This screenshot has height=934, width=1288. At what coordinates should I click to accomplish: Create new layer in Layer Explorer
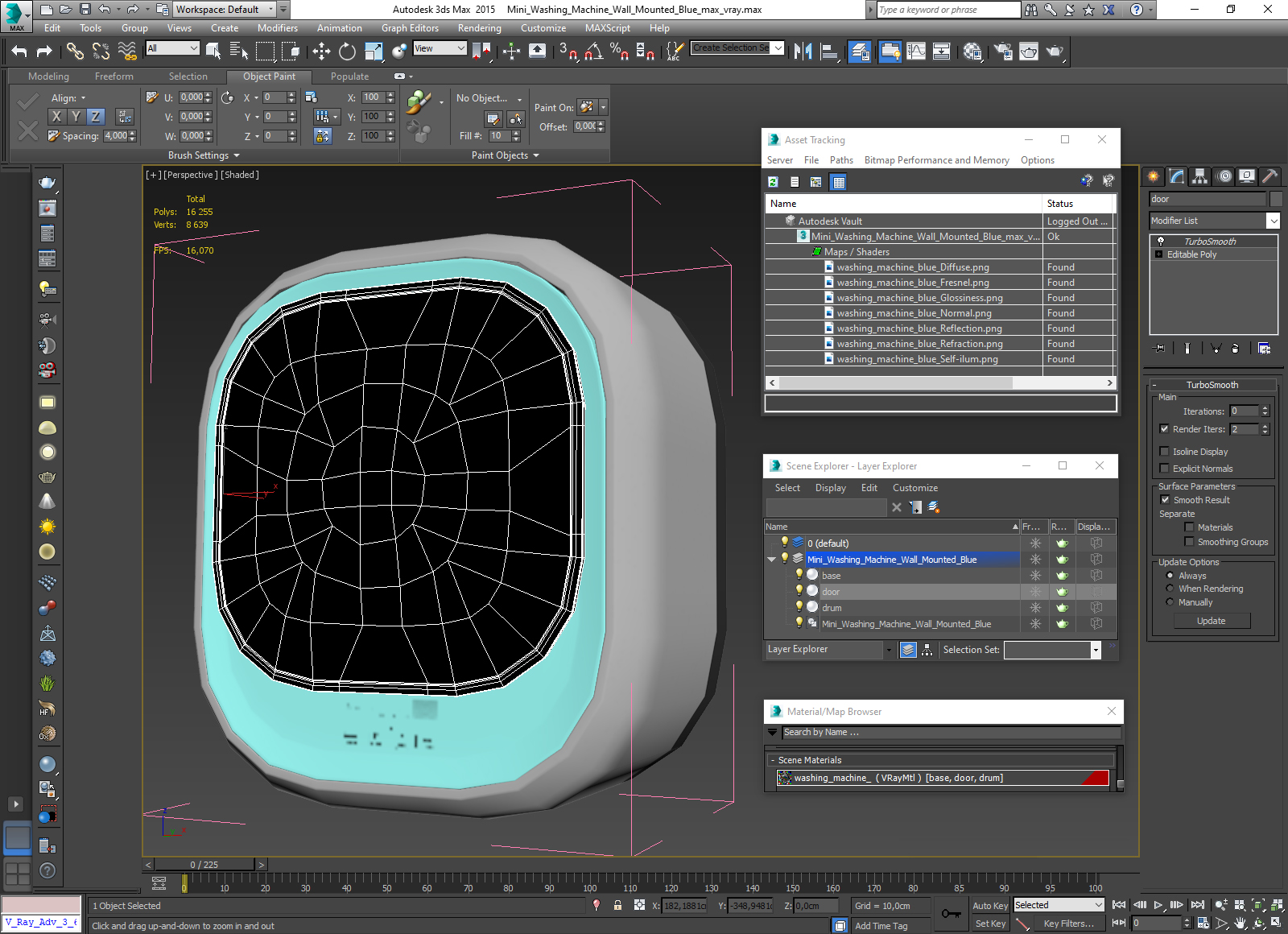click(934, 507)
